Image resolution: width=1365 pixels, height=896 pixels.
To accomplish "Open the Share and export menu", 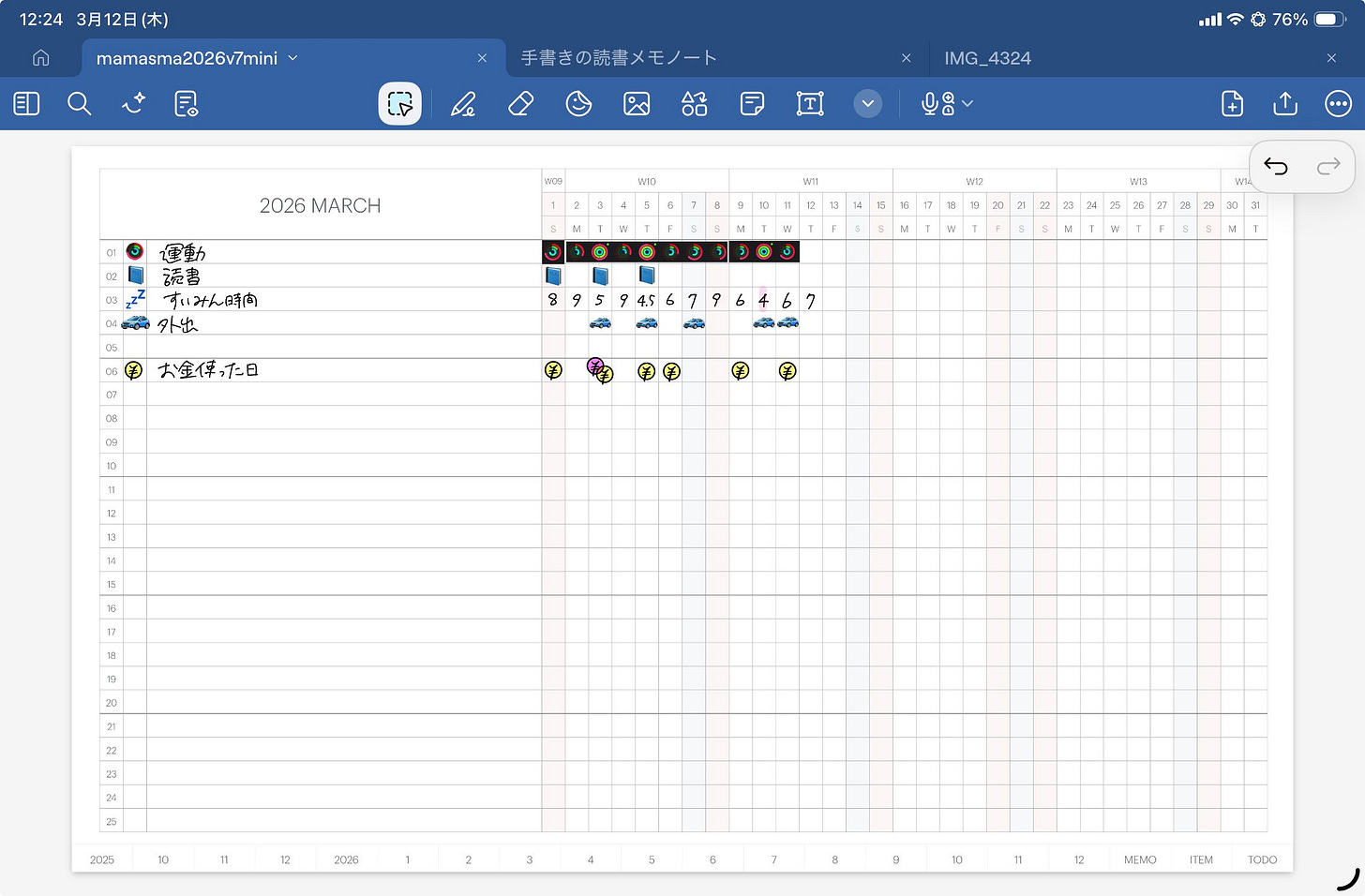I will (x=1285, y=103).
